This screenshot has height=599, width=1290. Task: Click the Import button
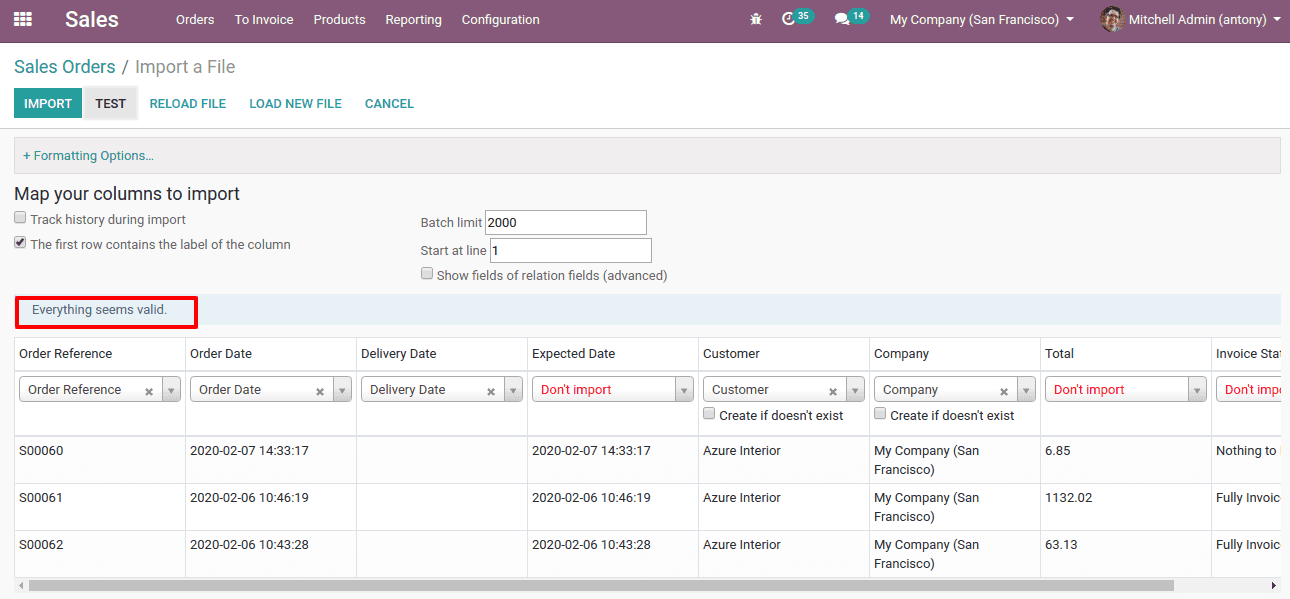click(48, 103)
